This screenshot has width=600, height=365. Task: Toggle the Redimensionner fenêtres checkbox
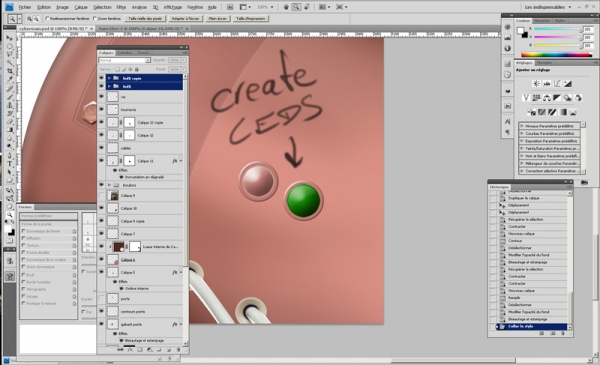(x=47, y=18)
